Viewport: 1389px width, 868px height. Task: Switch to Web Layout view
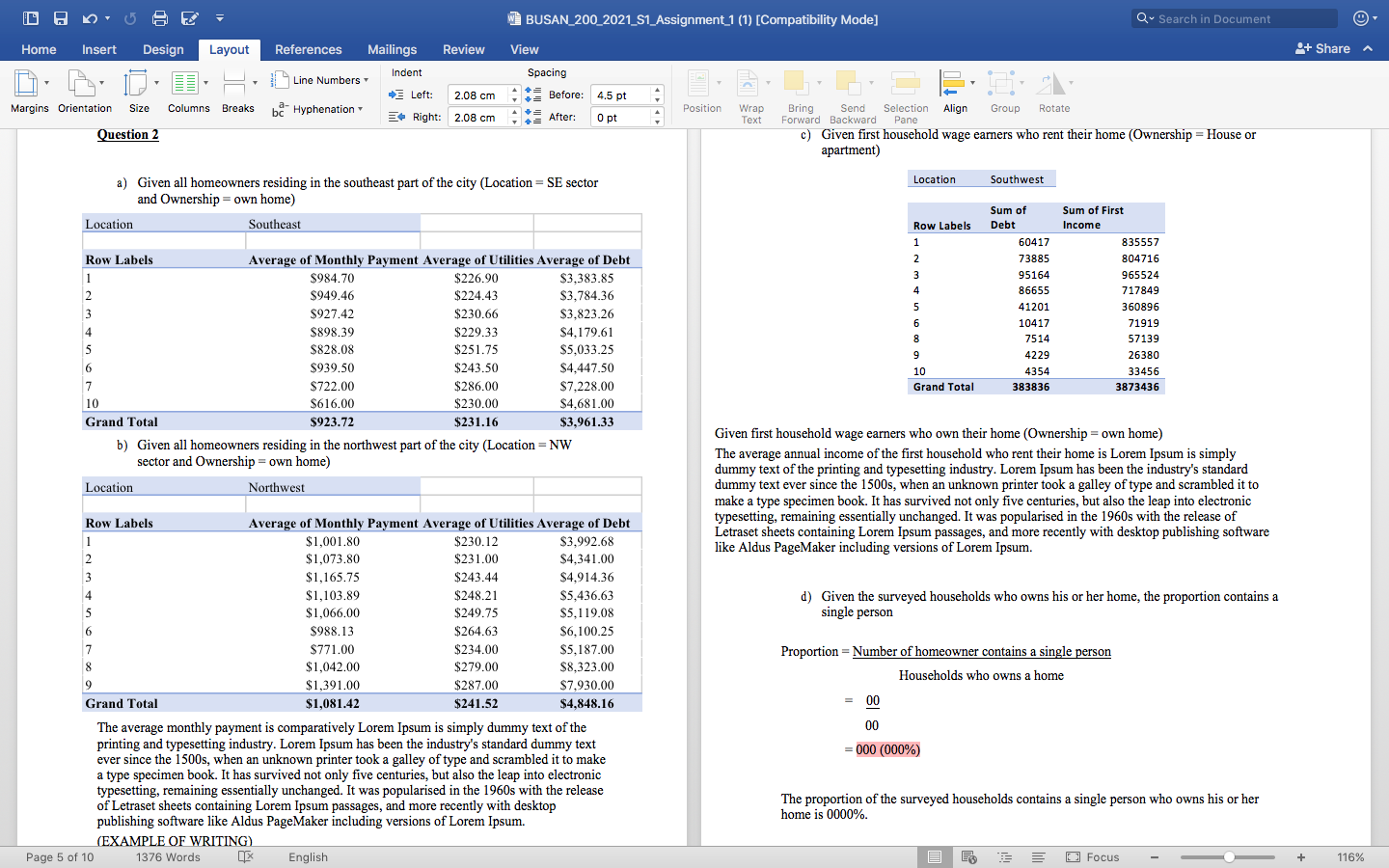(x=969, y=857)
